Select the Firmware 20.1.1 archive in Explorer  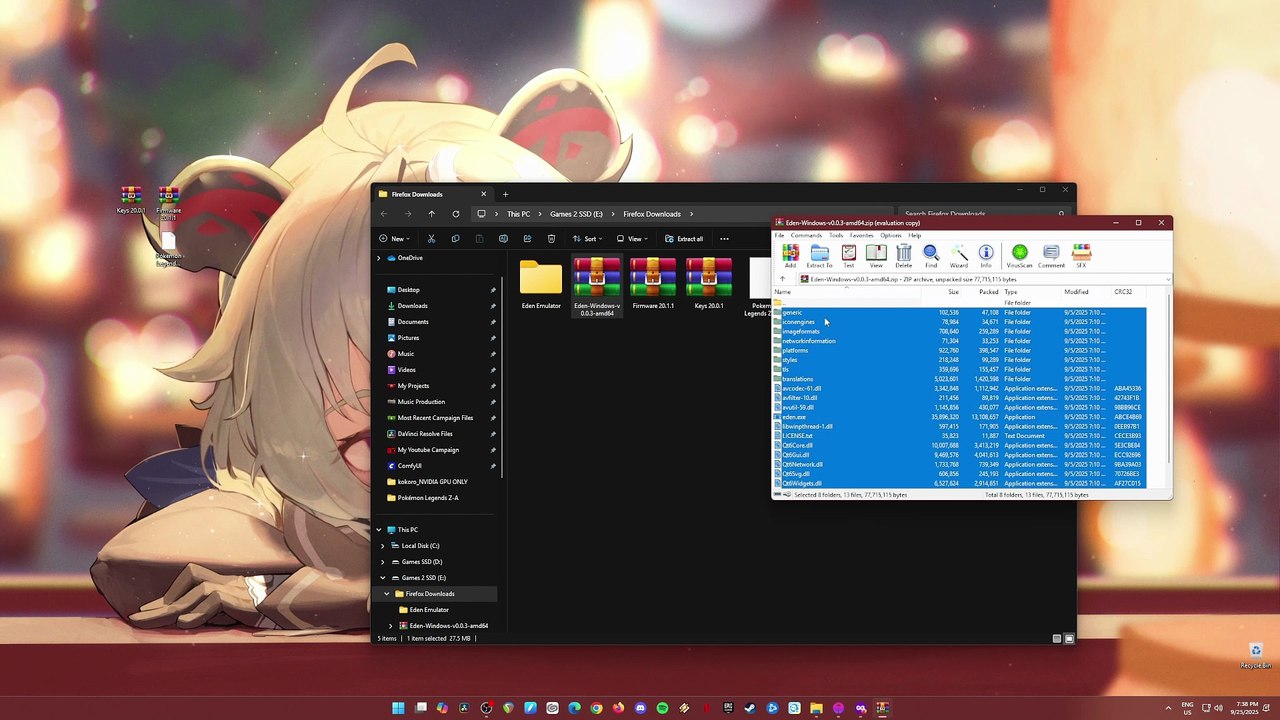pos(653,285)
